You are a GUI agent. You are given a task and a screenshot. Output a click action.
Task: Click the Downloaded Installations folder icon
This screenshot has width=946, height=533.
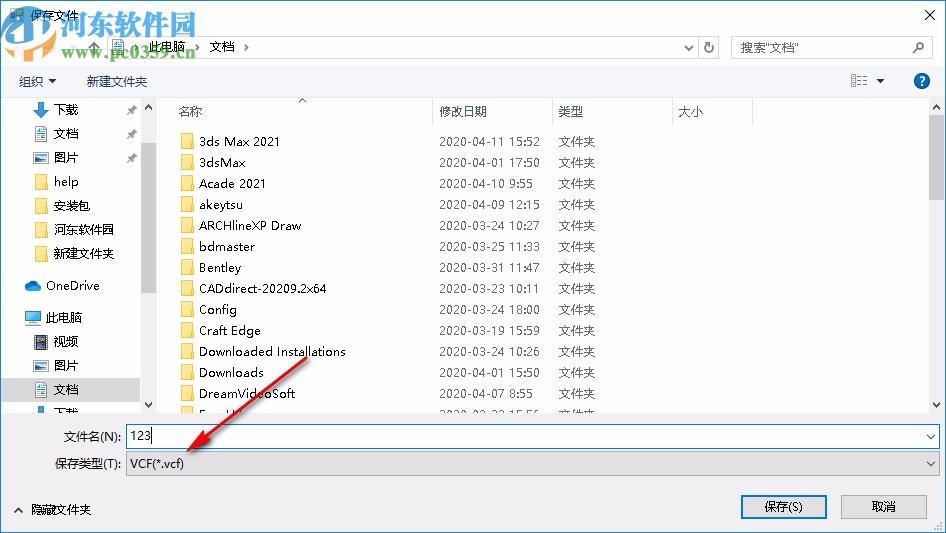[x=187, y=351]
